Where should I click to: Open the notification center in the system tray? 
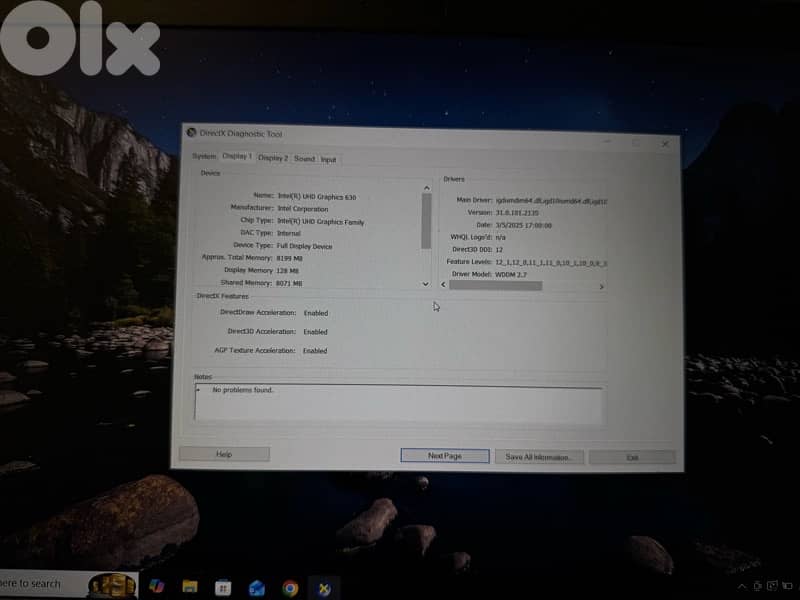[x=789, y=587]
